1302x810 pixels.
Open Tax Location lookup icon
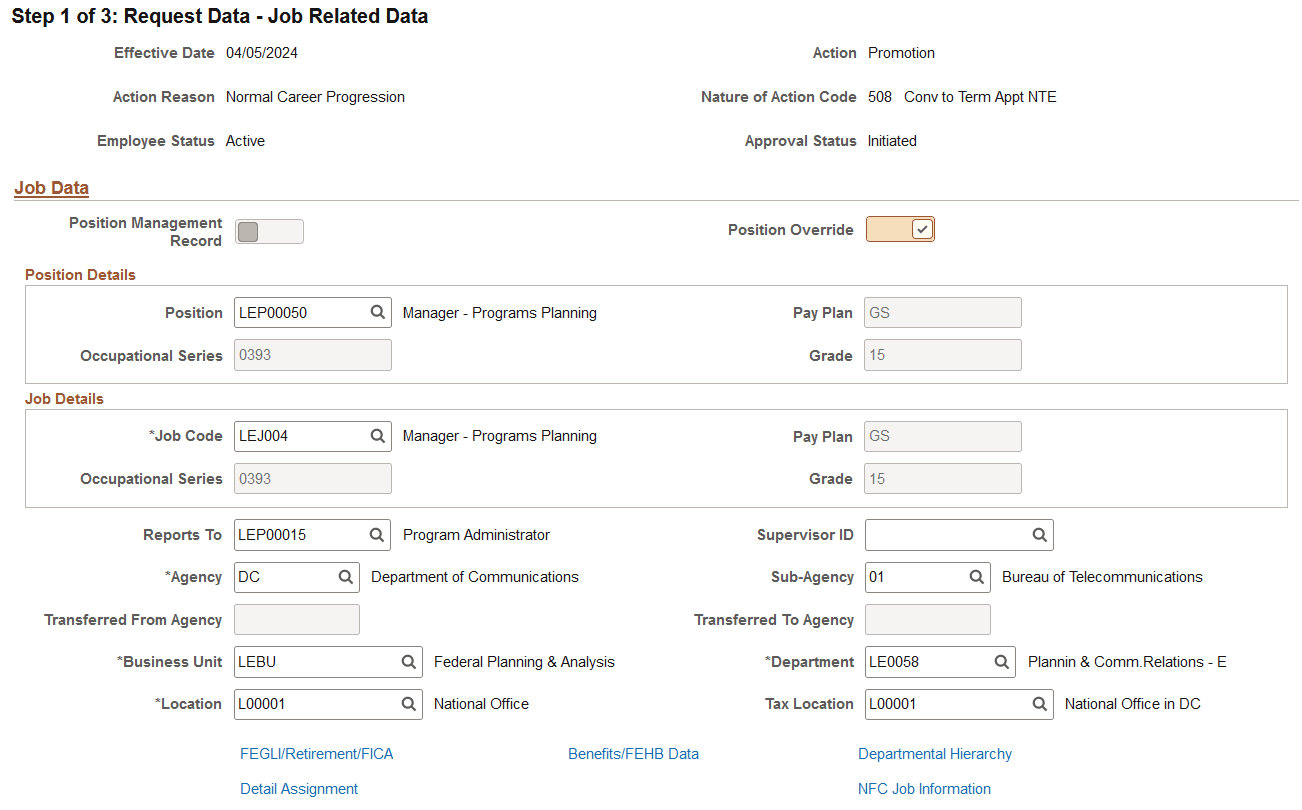point(1040,704)
